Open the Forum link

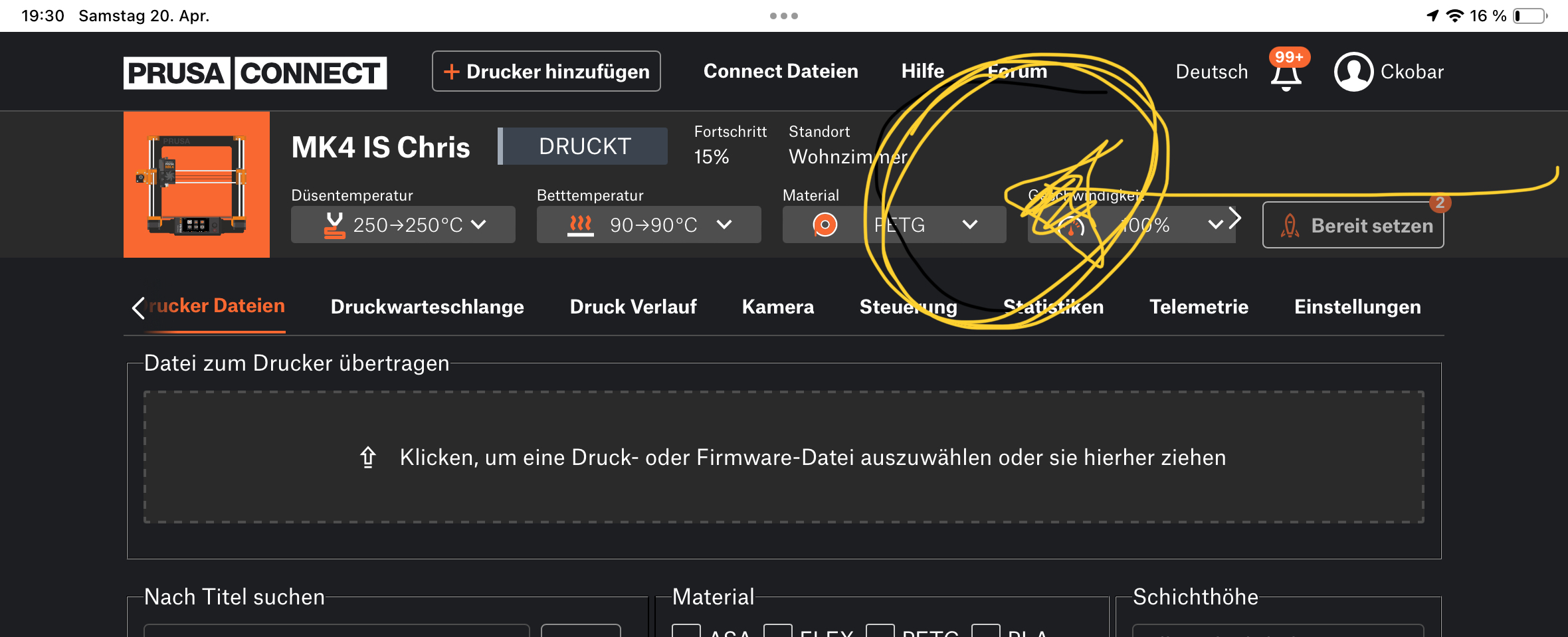coord(1017,71)
